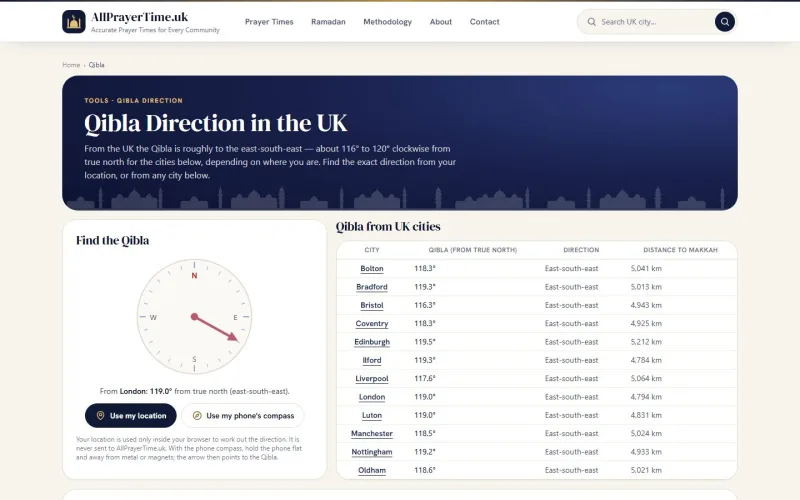Click the Home breadcrumb link
Screen dimensions: 800x500
point(71,65)
